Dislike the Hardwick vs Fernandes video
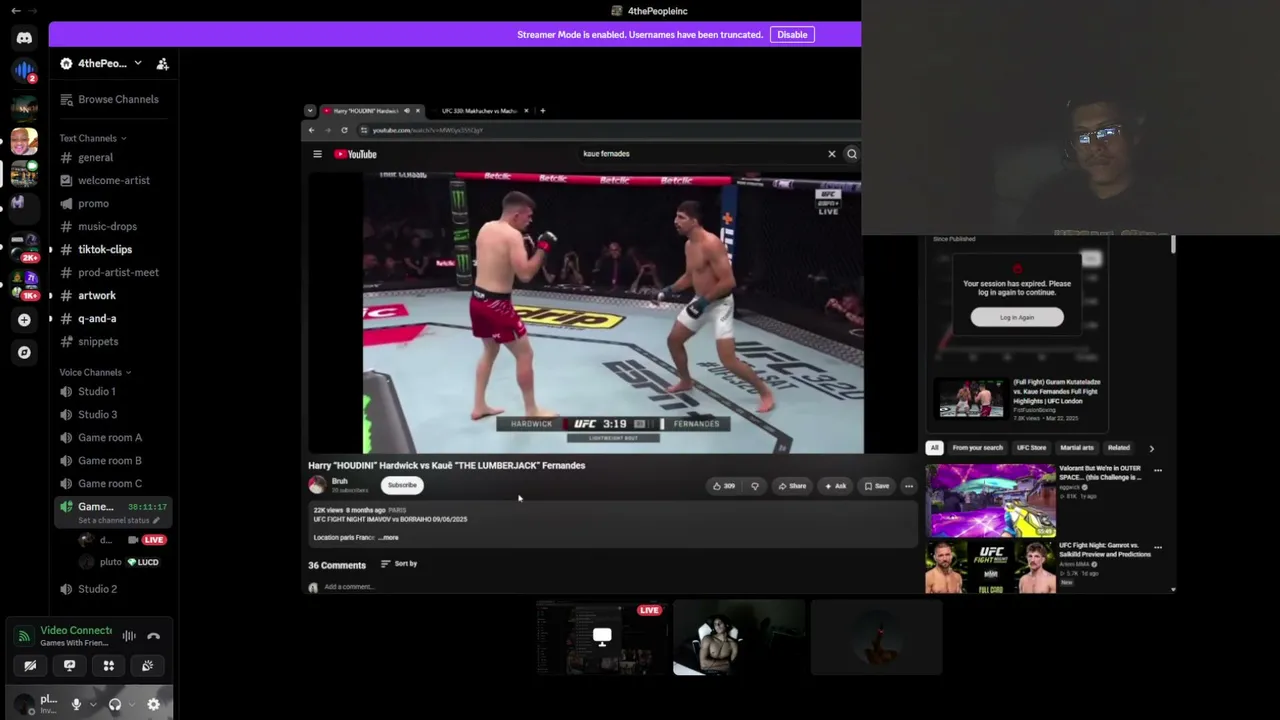Image resolution: width=1280 pixels, height=720 pixels. 755,486
